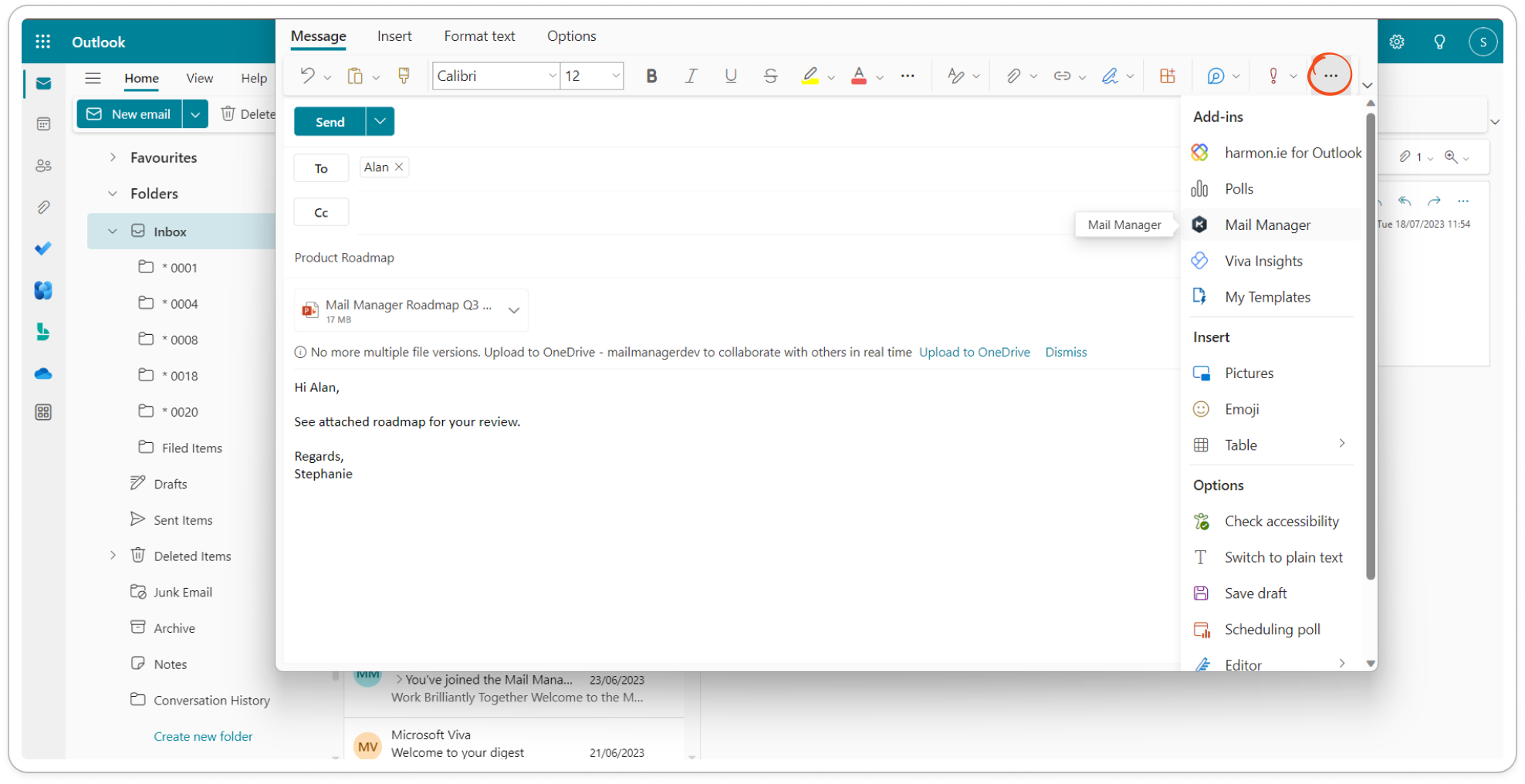
Task: Click the Loop components icon
Action: click(1216, 76)
